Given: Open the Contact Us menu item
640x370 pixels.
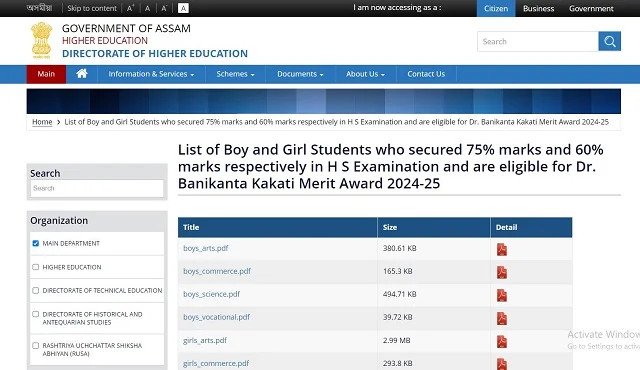Looking at the screenshot, I should pyautogui.click(x=426, y=74).
